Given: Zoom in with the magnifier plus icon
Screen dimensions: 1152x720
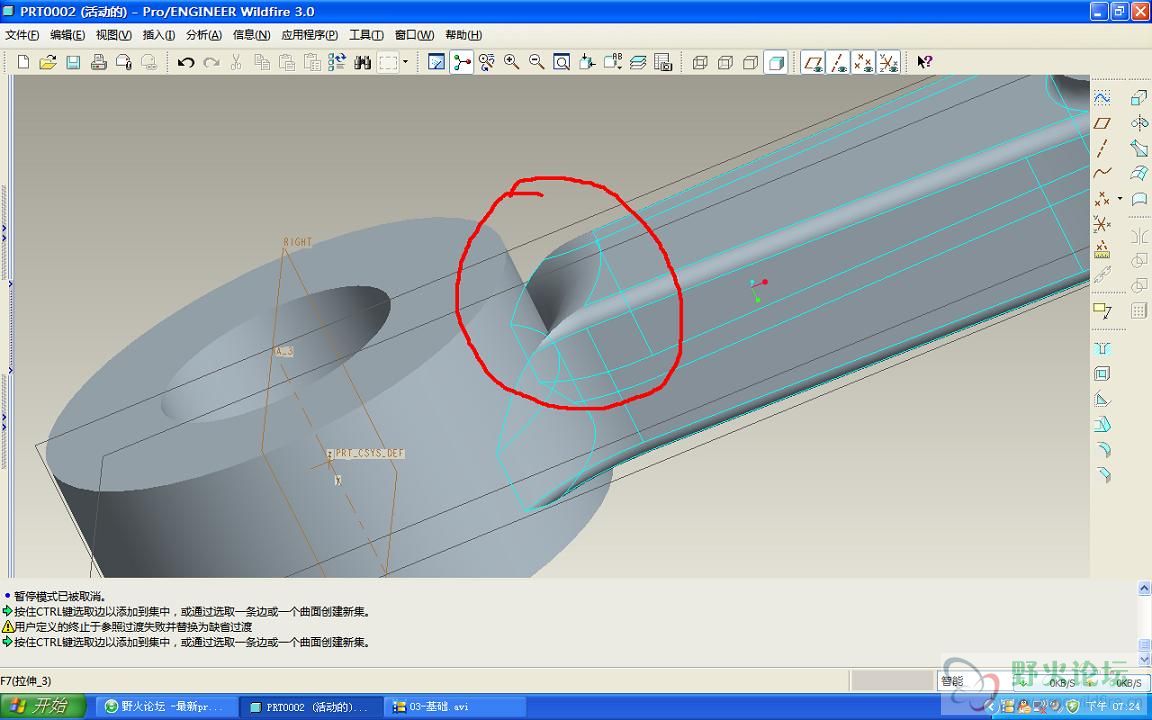Looking at the screenshot, I should point(511,62).
